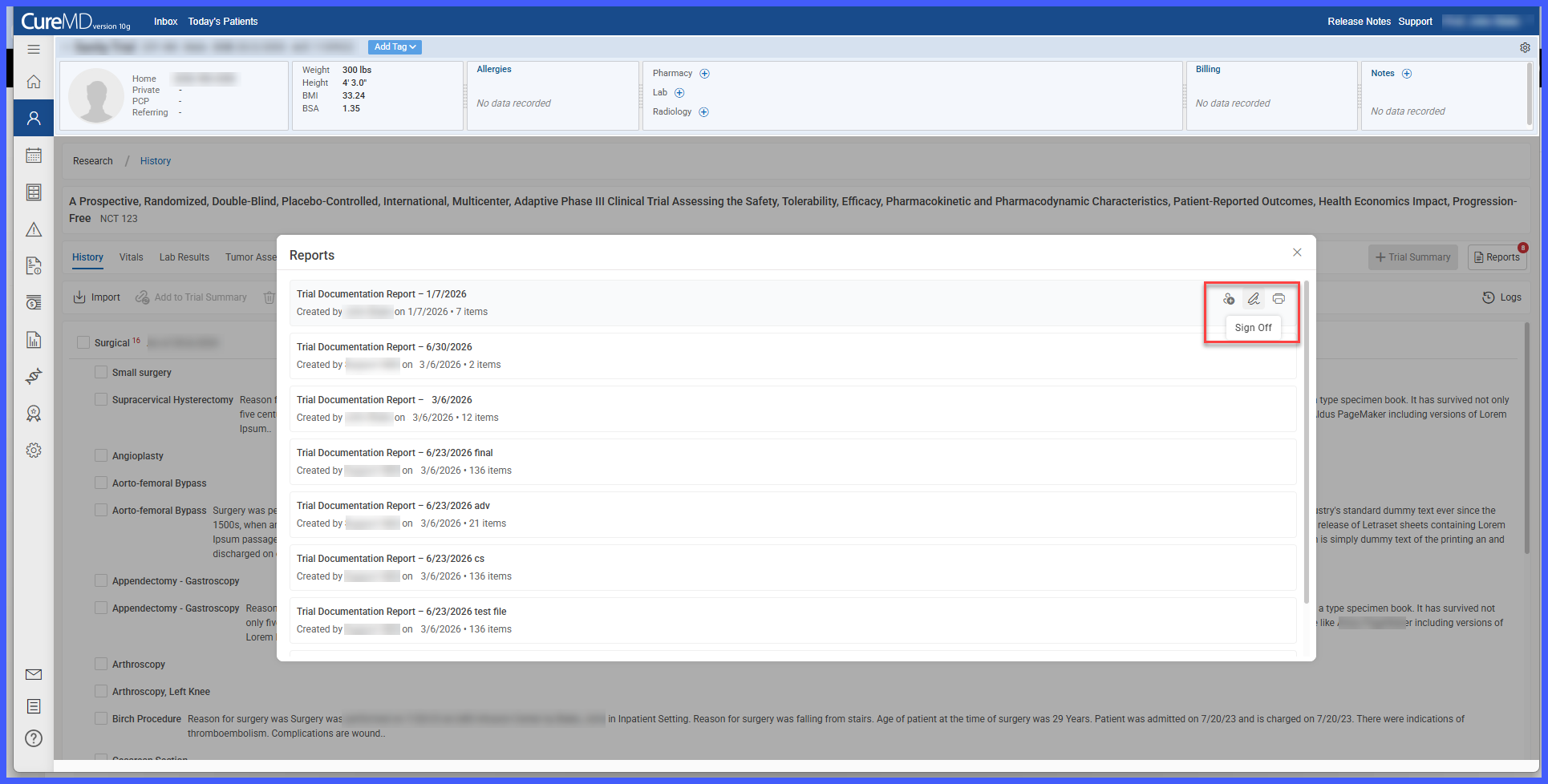Click the mail envelope sidebar icon

[34, 674]
